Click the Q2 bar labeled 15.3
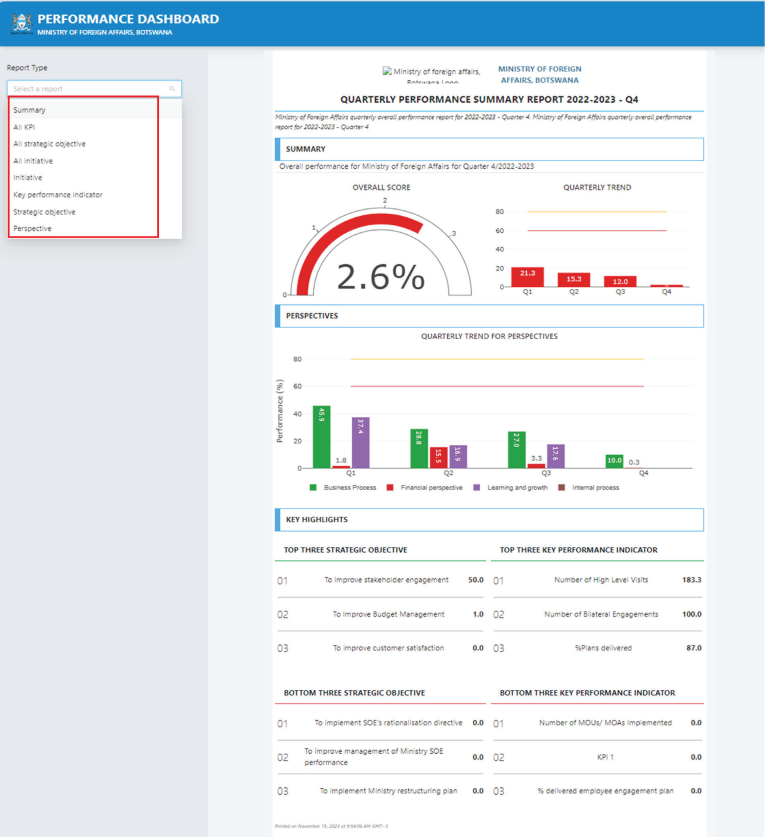 (x=574, y=279)
